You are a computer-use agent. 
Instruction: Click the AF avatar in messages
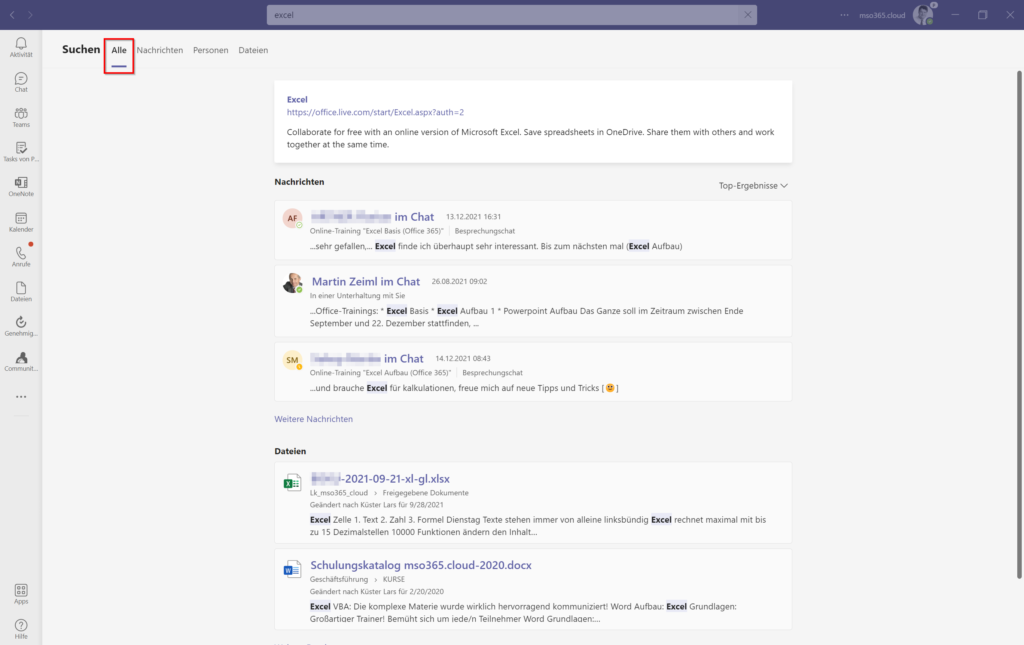(x=292, y=218)
